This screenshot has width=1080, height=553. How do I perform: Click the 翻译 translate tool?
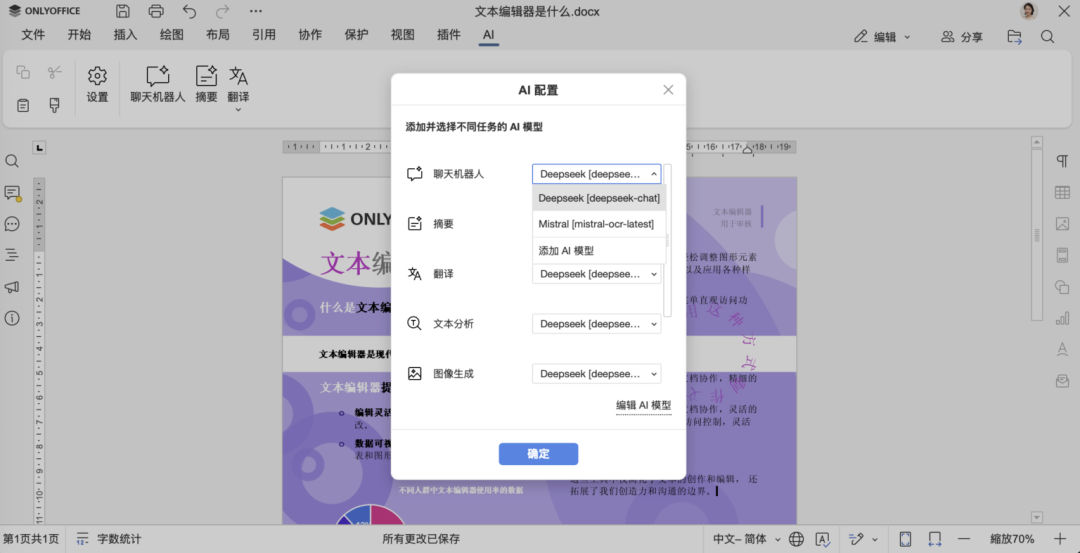coord(238,85)
